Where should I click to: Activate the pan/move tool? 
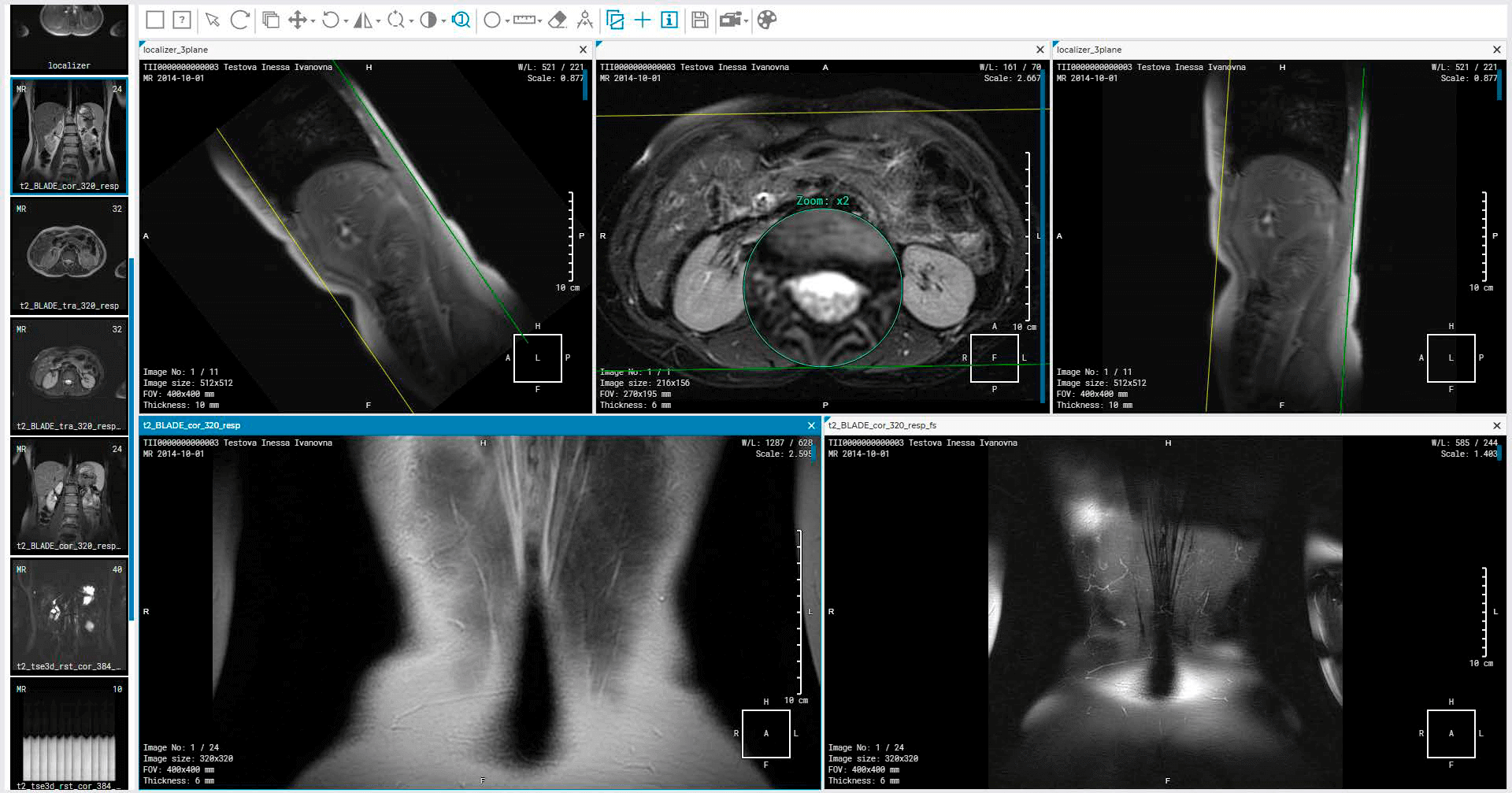(298, 20)
